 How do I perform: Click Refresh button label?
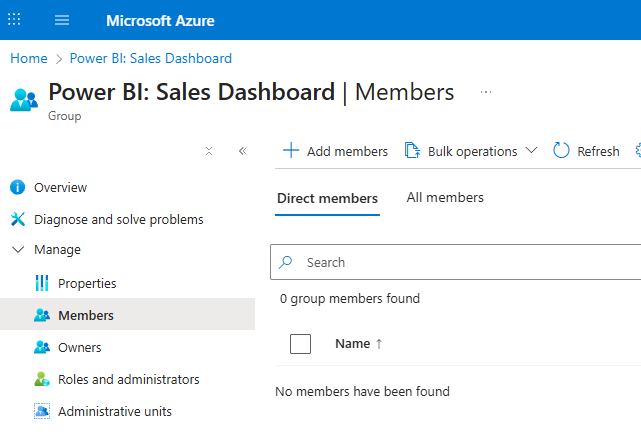pyautogui.click(x=598, y=152)
